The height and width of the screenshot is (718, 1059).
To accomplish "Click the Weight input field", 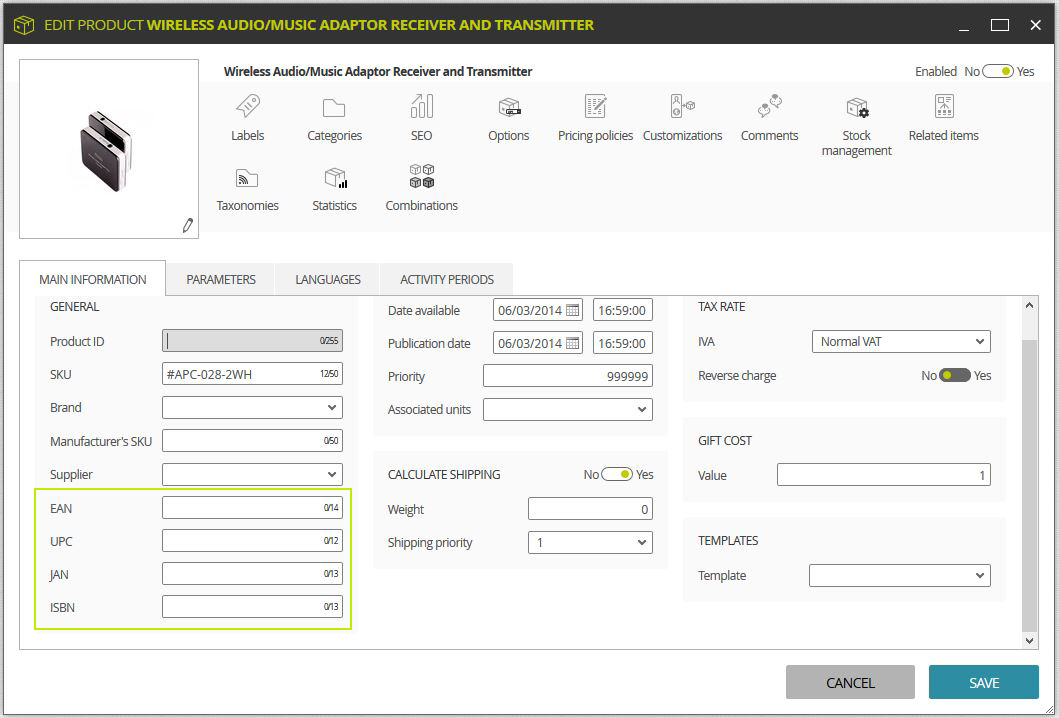I will (x=590, y=509).
